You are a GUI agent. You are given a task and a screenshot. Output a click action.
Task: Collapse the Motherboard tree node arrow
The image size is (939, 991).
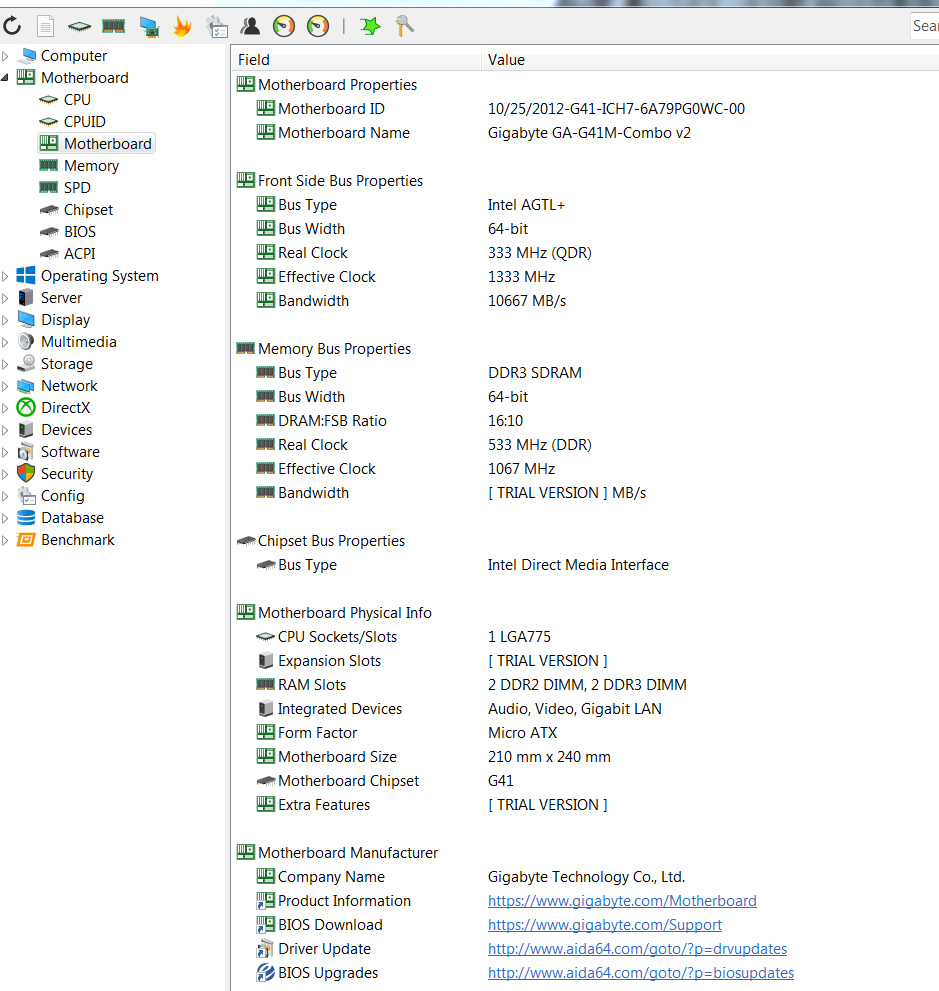pos(5,78)
